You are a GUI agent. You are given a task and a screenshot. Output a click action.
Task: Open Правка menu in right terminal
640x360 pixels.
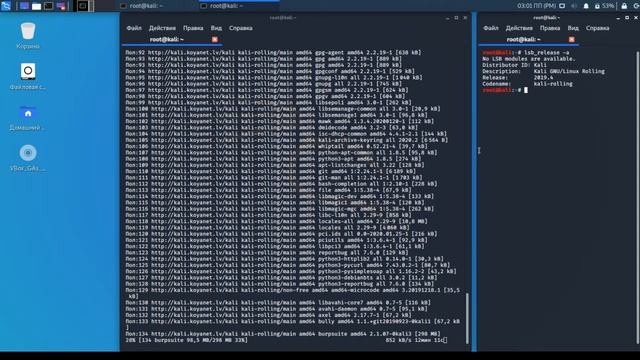(x=550, y=28)
